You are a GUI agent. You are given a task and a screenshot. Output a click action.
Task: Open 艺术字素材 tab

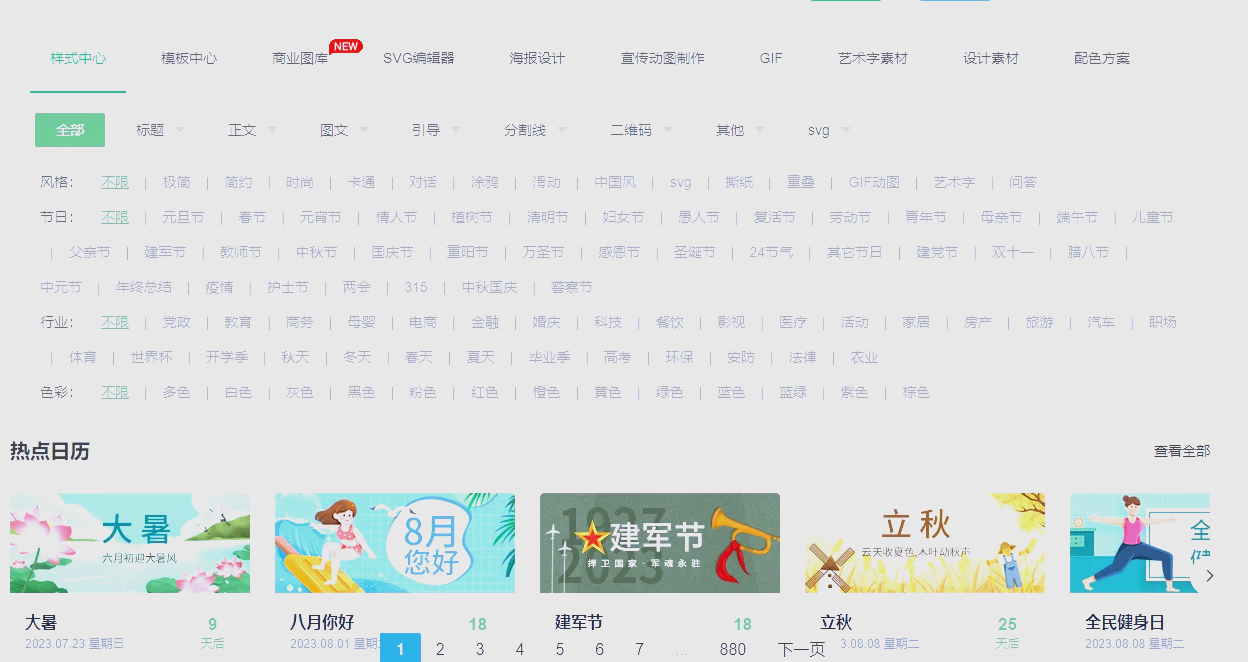click(x=873, y=58)
